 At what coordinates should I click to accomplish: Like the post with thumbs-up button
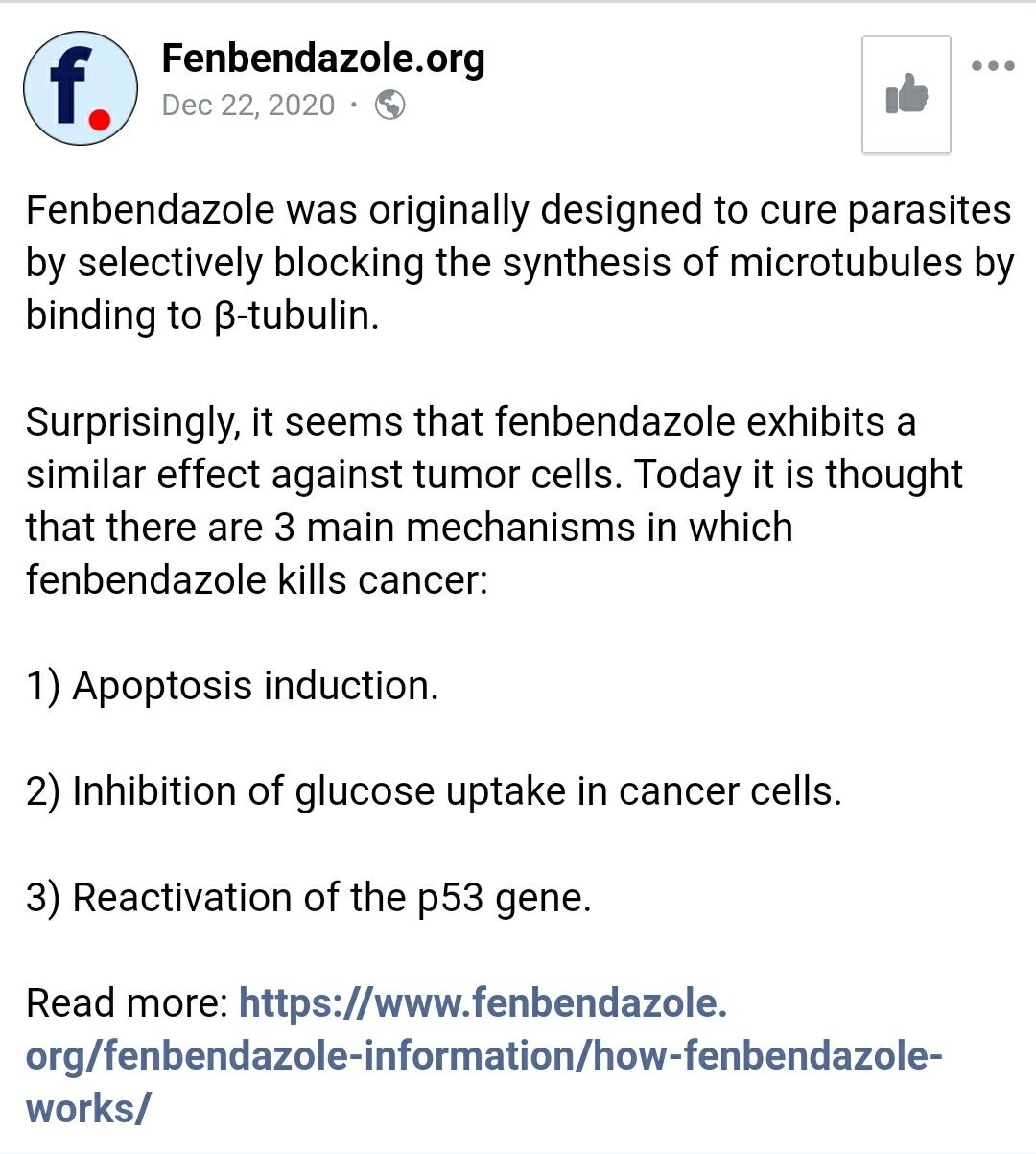[x=906, y=95]
